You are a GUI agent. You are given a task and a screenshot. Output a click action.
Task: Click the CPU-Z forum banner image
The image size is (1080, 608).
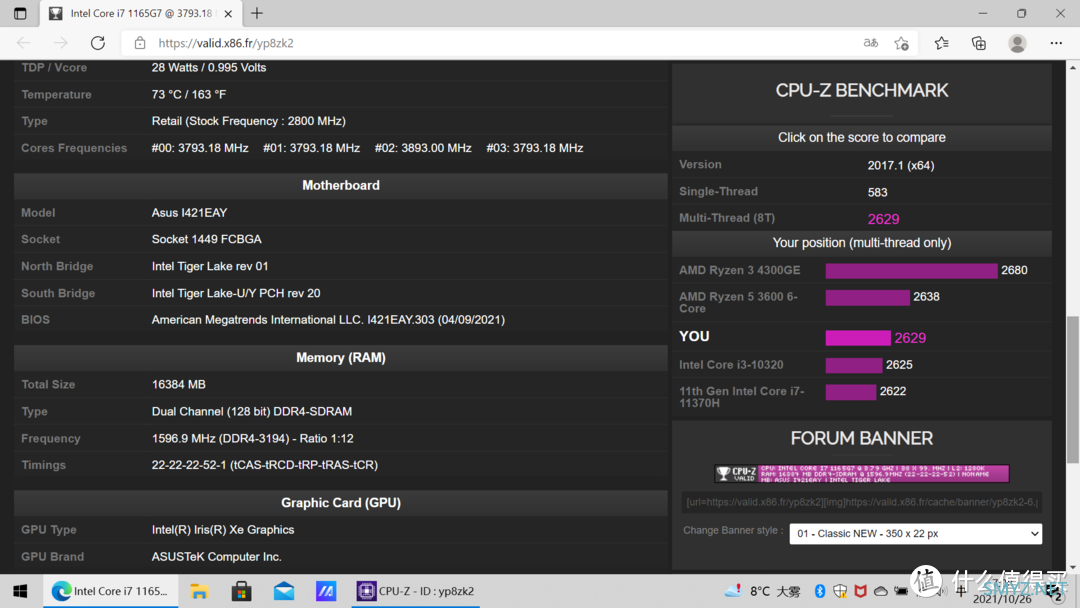click(x=862, y=473)
